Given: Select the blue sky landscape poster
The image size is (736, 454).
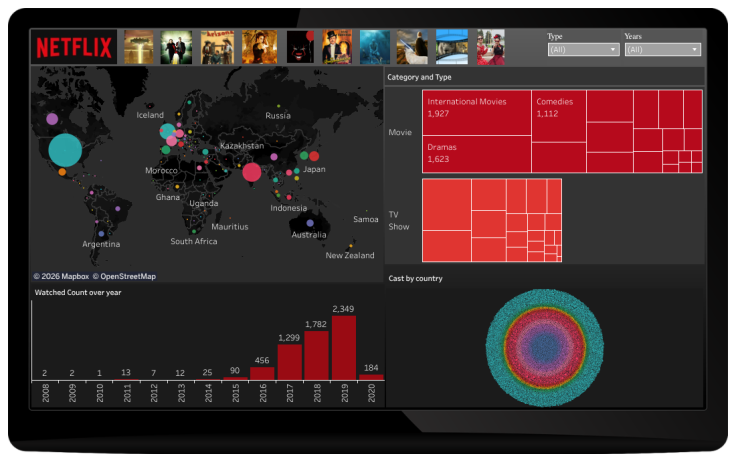Looking at the screenshot, I should [x=452, y=47].
